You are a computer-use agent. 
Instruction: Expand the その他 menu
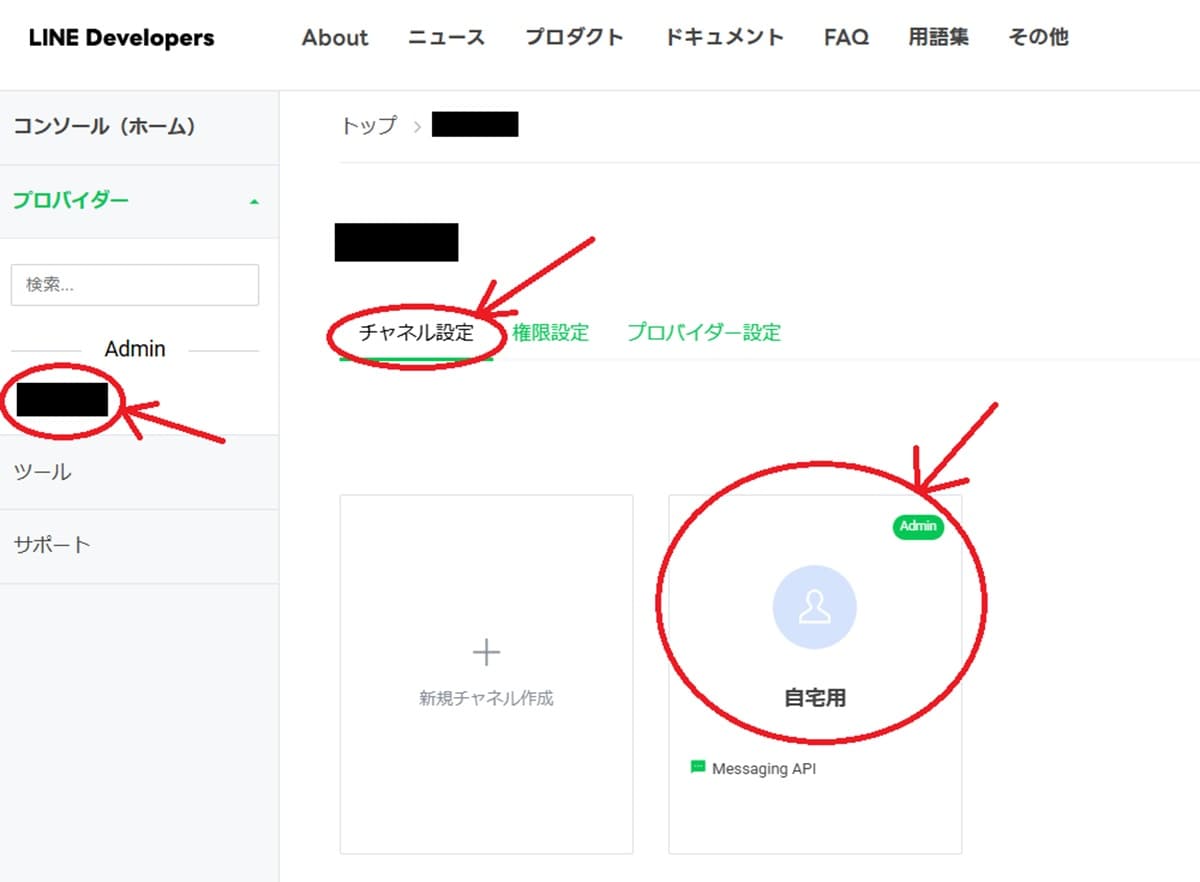1038,38
